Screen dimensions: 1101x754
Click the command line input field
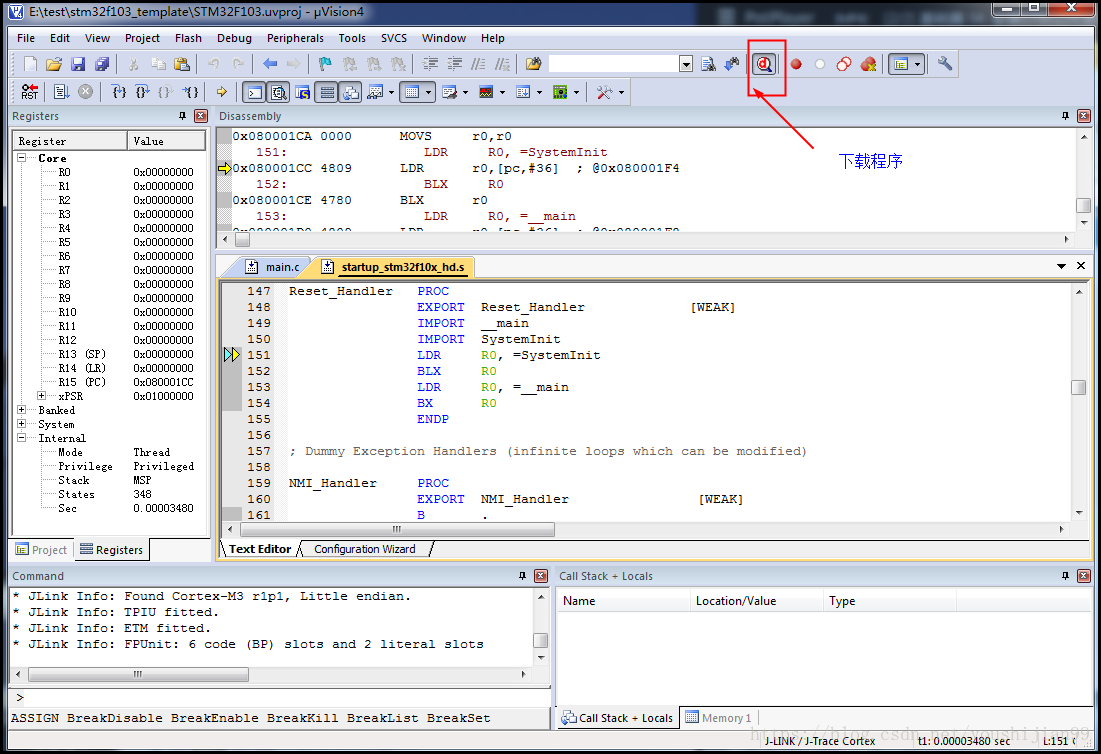click(x=280, y=697)
